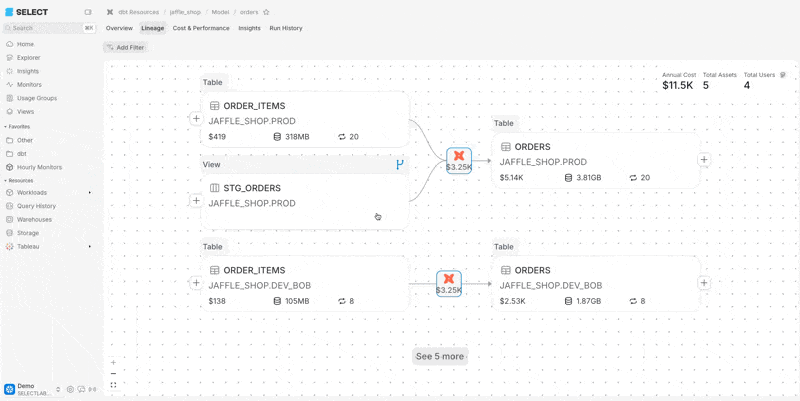
Task: Expand upstream of ORDER_ITEMS DEV_BOB node
Action: point(196,283)
